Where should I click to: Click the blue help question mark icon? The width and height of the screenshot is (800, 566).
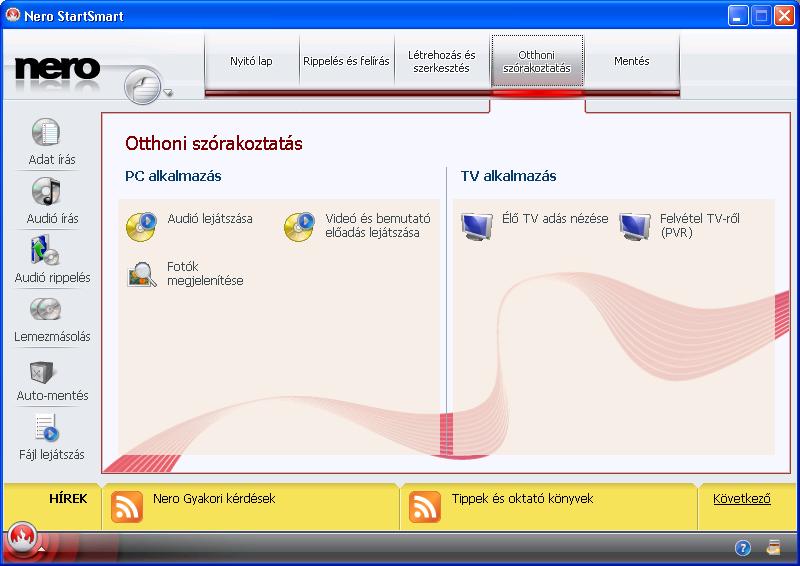[743, 547]
